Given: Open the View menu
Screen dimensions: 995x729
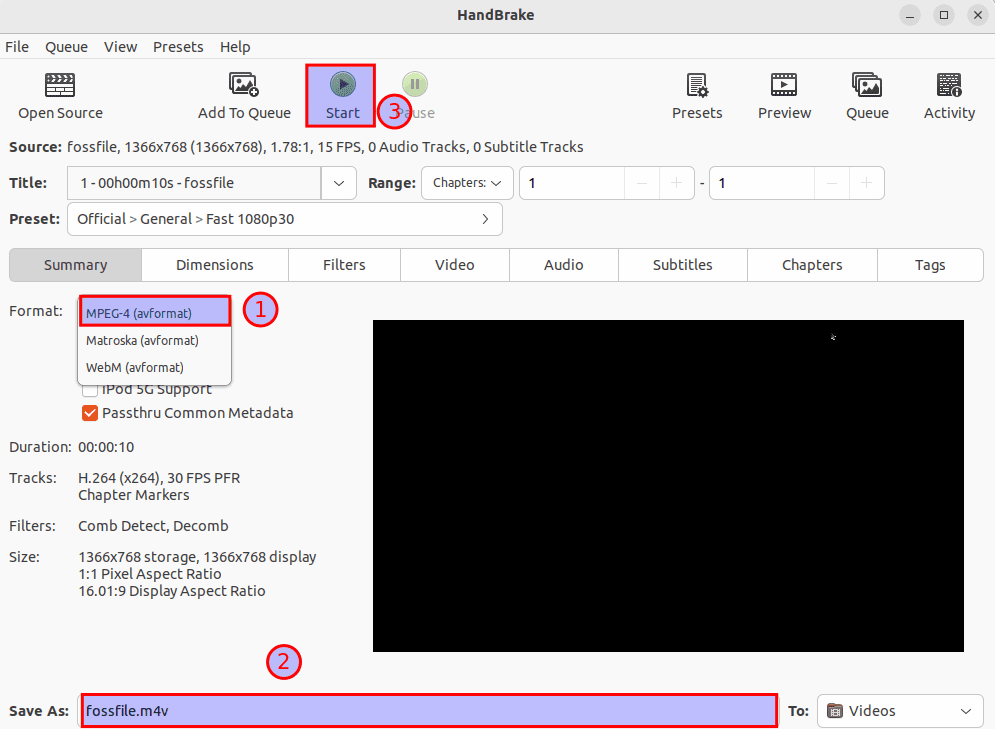Looking at the screenshot, I should click(121, 47).
